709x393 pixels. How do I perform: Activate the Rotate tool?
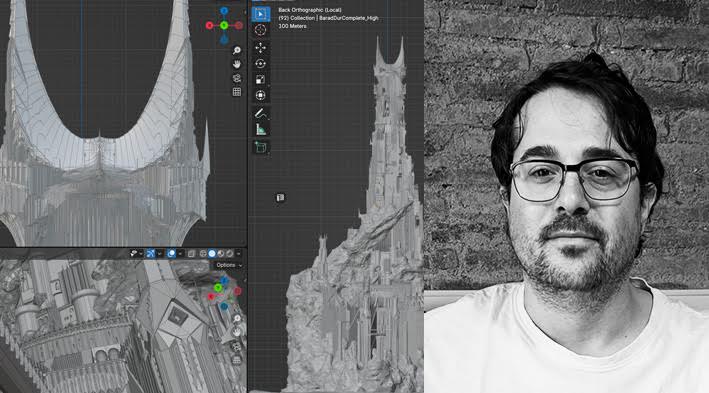pos(260,64)
